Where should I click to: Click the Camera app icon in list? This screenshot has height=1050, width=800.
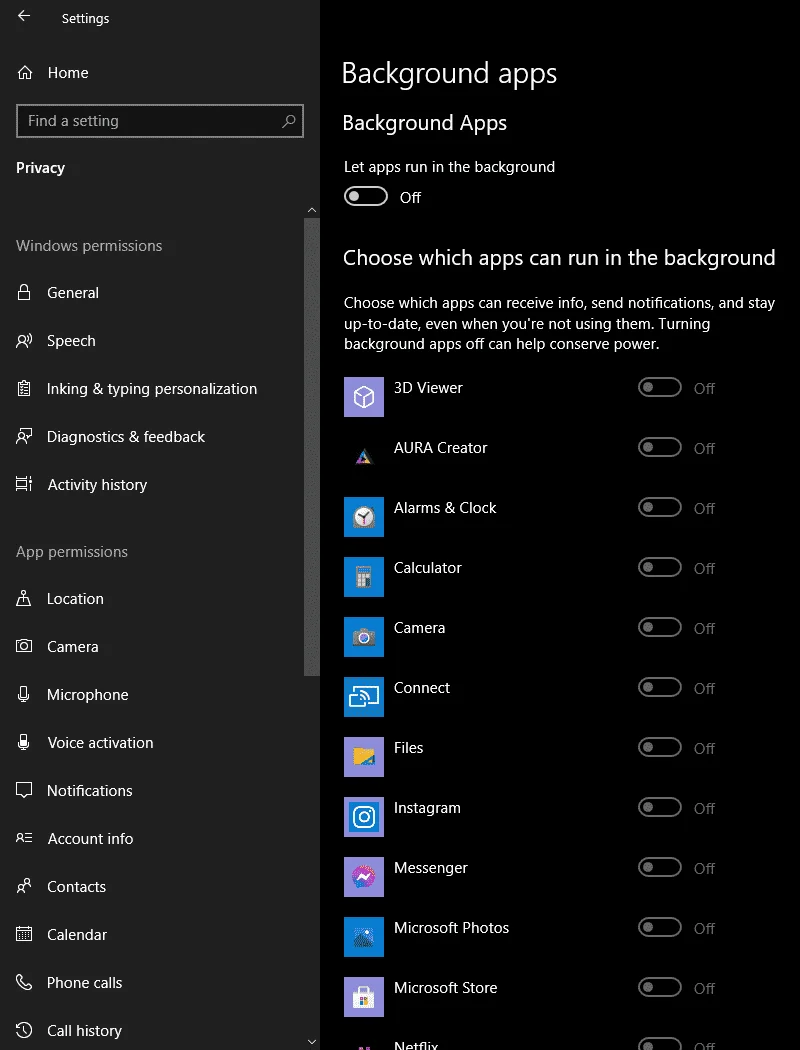(364, 637)
